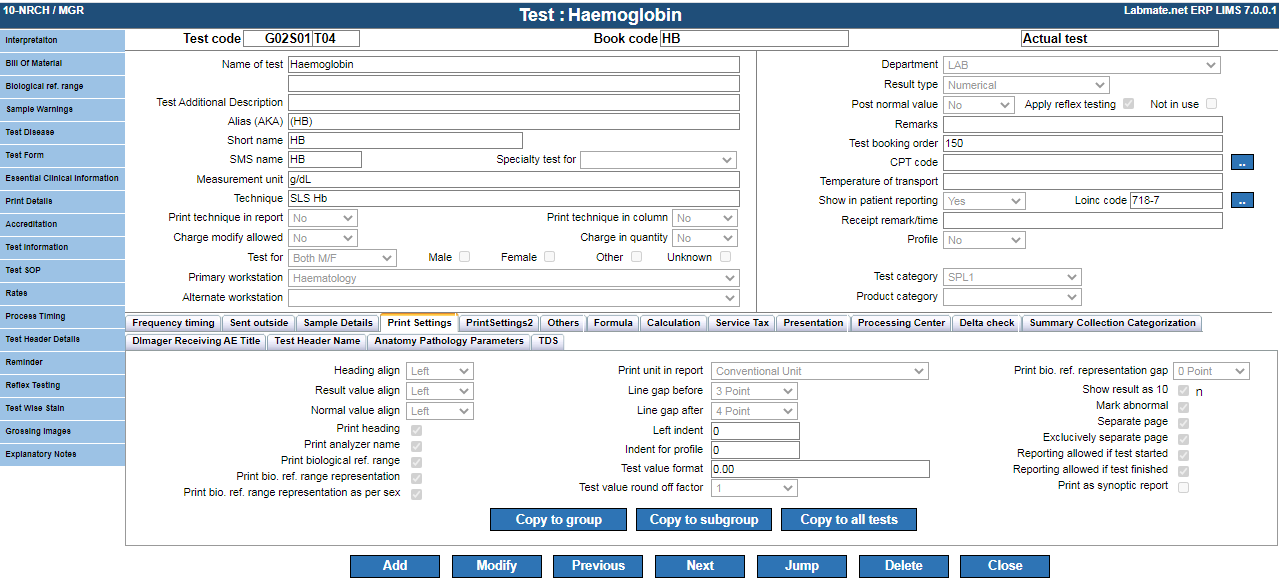Click the Copy to all tests button
This screenshot has height=581, width=1279.
click(x=849, y=519)
